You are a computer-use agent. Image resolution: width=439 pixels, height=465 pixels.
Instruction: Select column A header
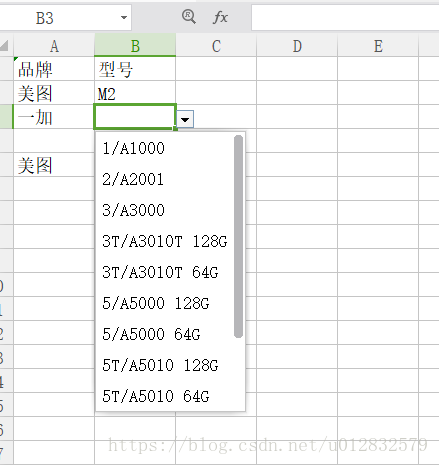54,46
